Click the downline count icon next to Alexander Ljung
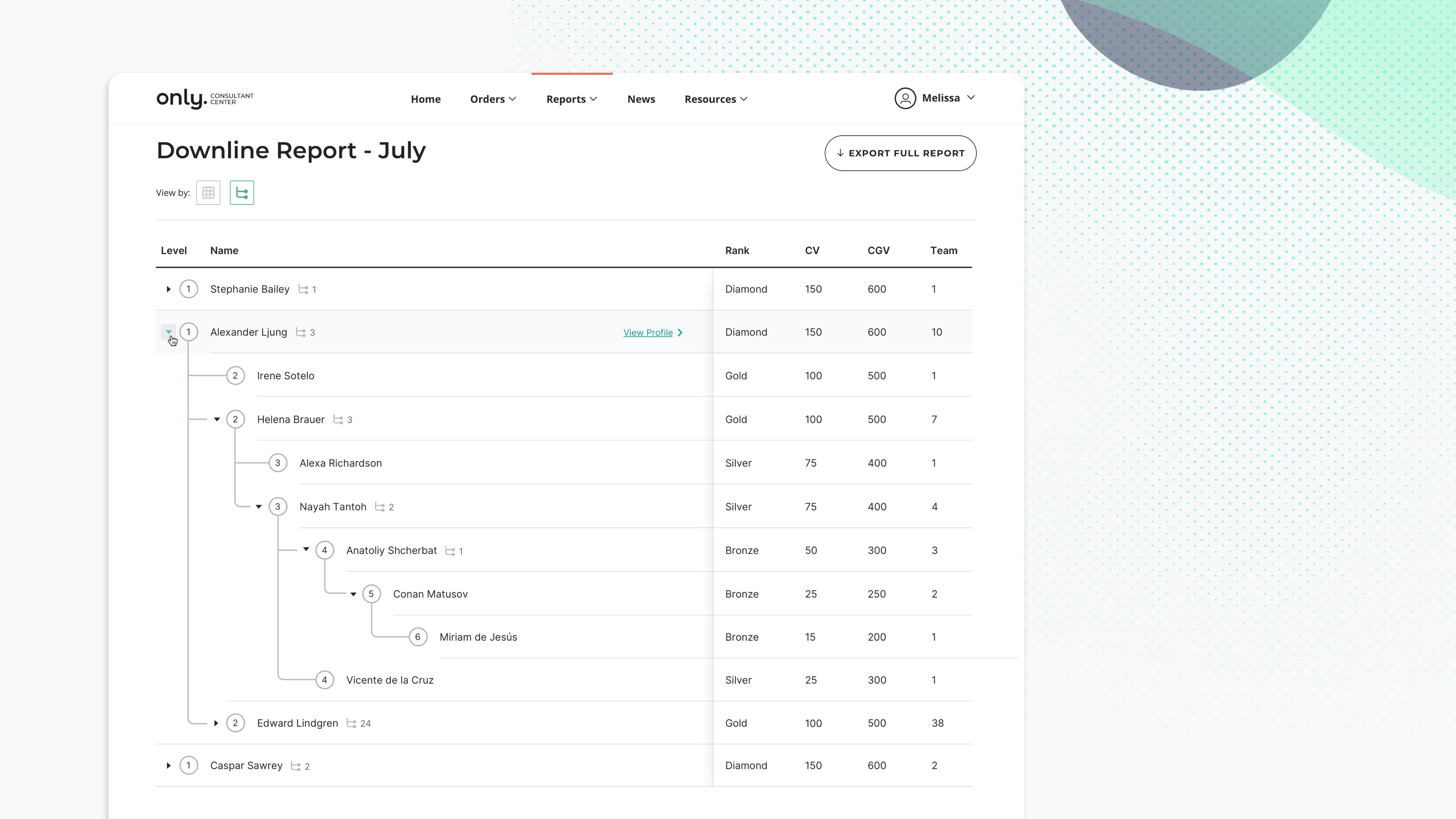This screenshot has width=1456, height=819. tap(300, 333)
